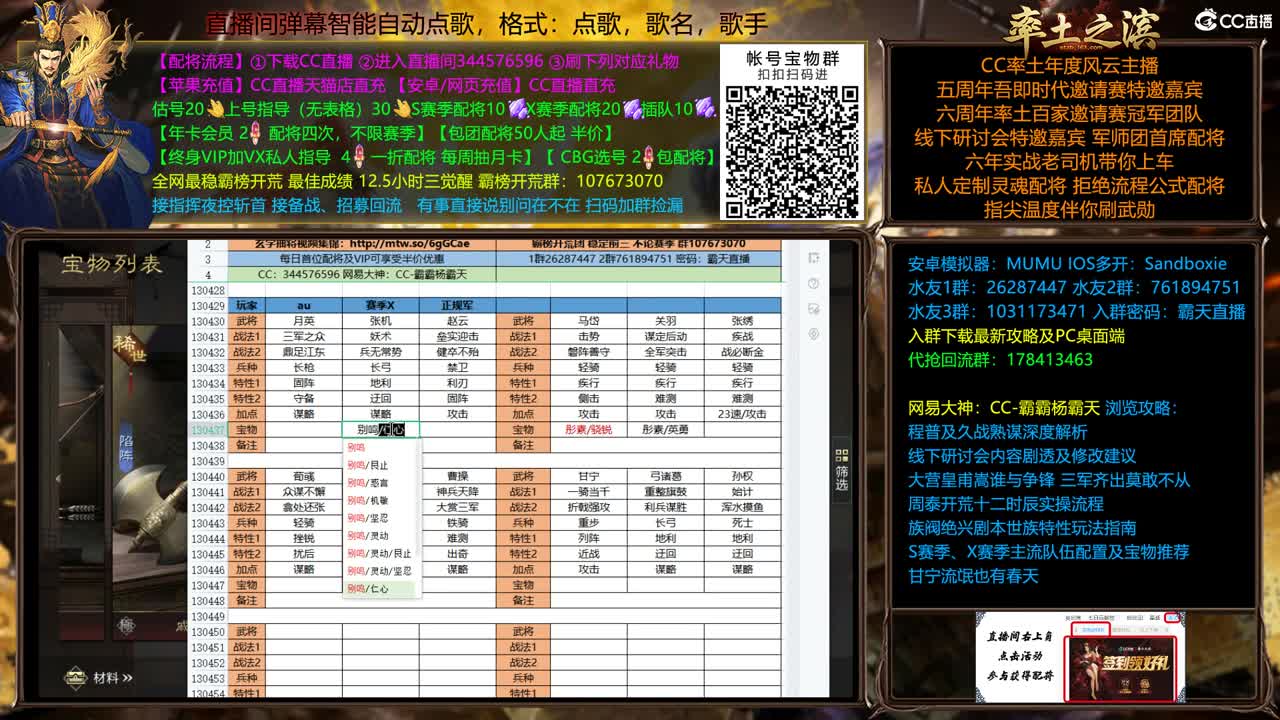Click the 正规军 header cell
Image resolution: width=1280 pixels, height=720 pixels.
[x=457, y=305]
